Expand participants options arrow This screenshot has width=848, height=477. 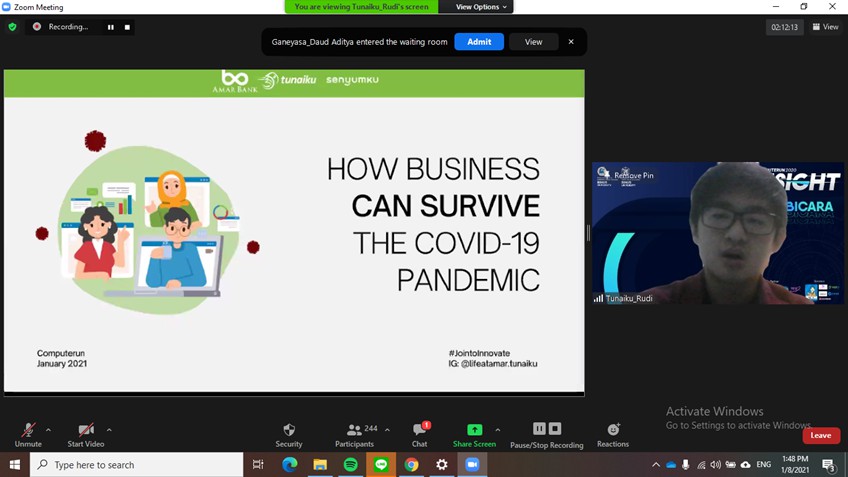click(387, 430)
